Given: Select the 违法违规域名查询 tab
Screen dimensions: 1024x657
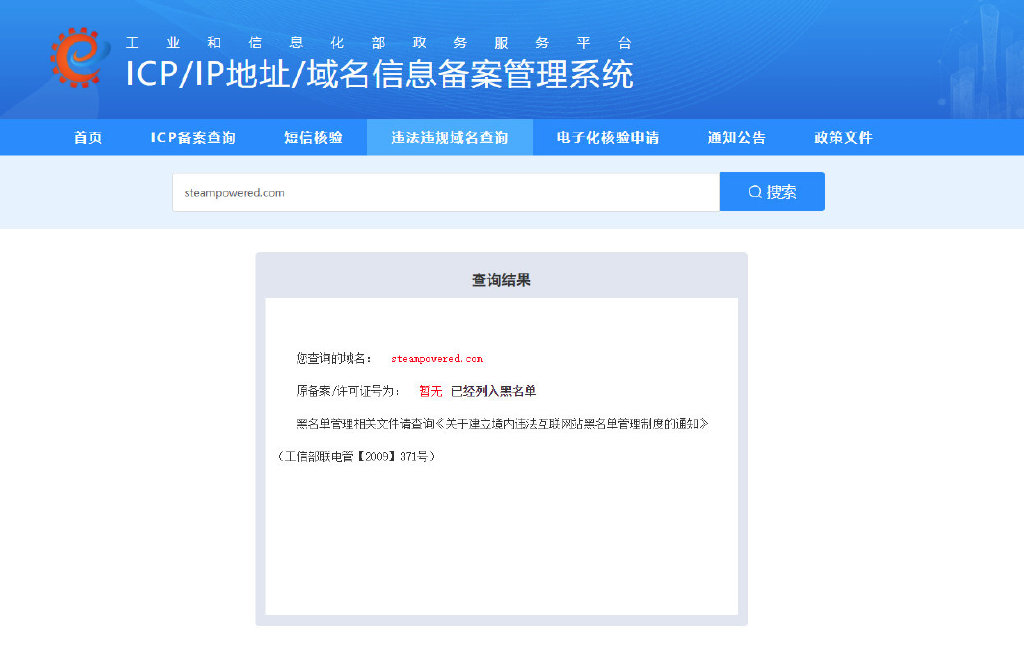Looking at the screenshot, I should [x=450, y=138].
